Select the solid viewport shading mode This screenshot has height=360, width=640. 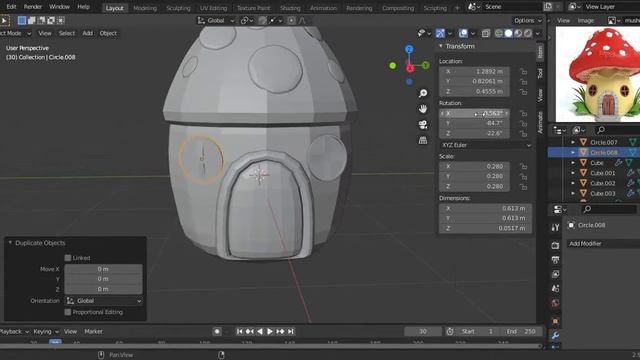(x=508, y=33)
